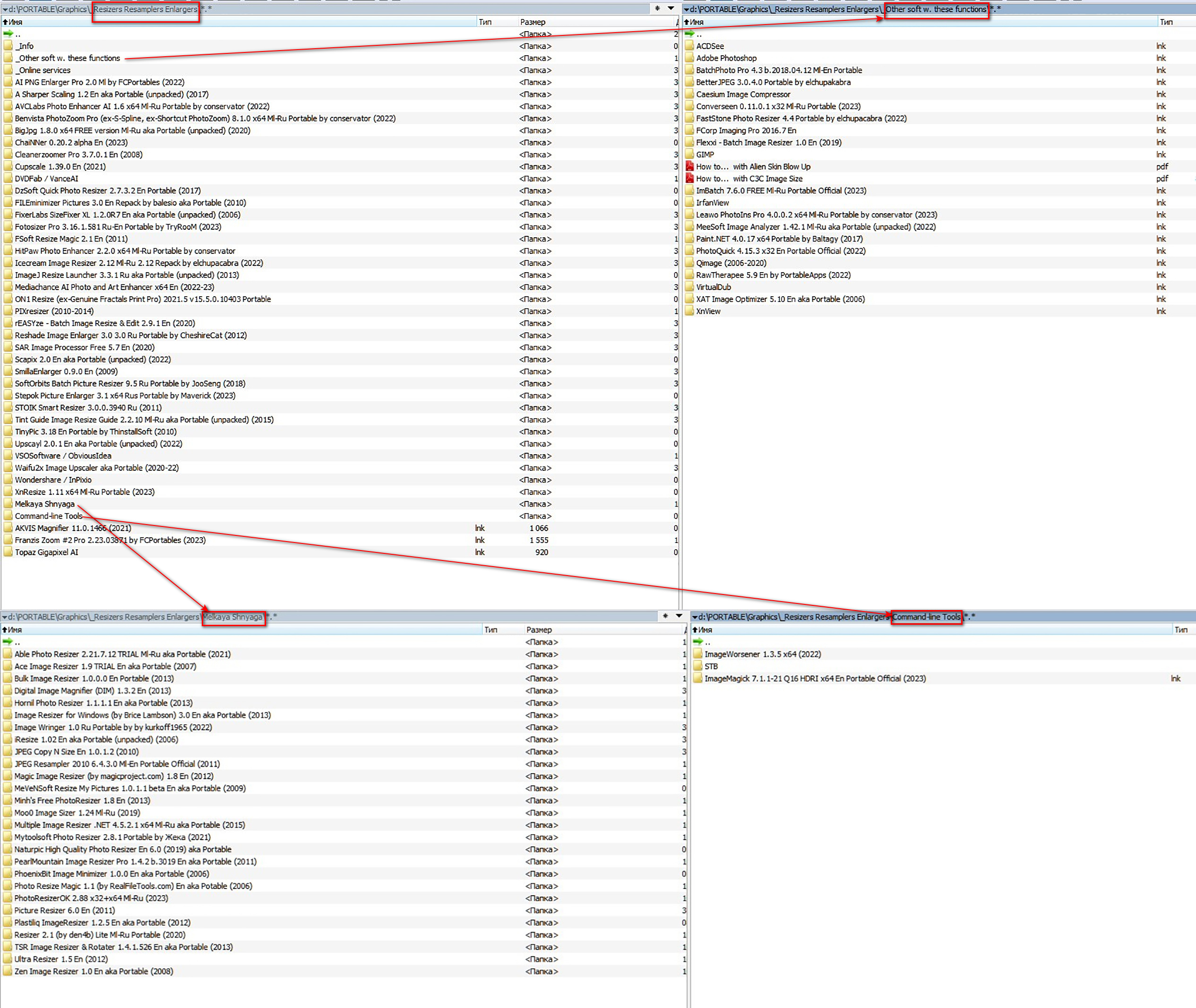Viewport: 1196px width, 1008px height.
Task: Click the XnView folder icon
Action: (x=689, y=311)
